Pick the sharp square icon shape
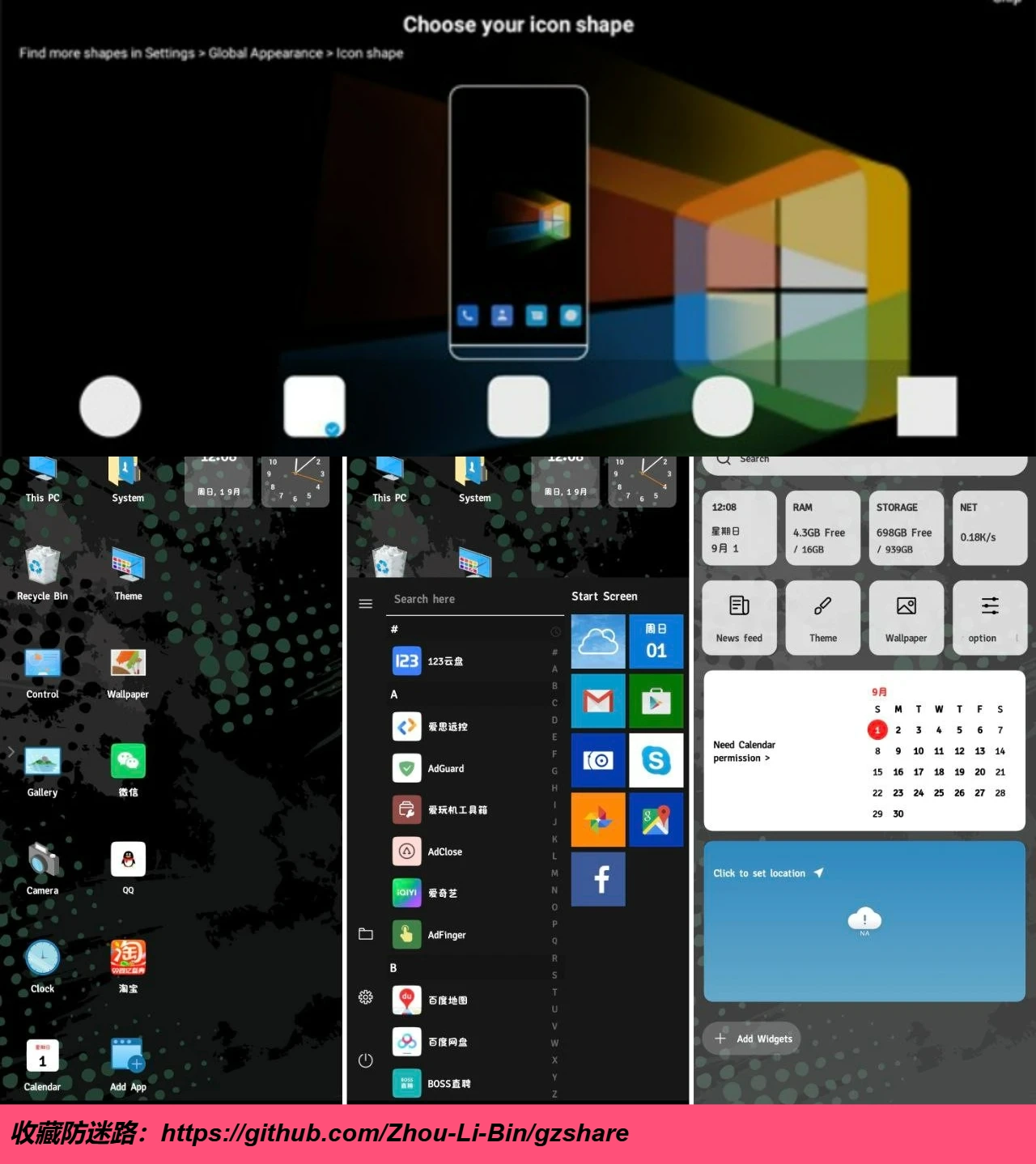1036x1164 pixels. [x=927, y=406]
